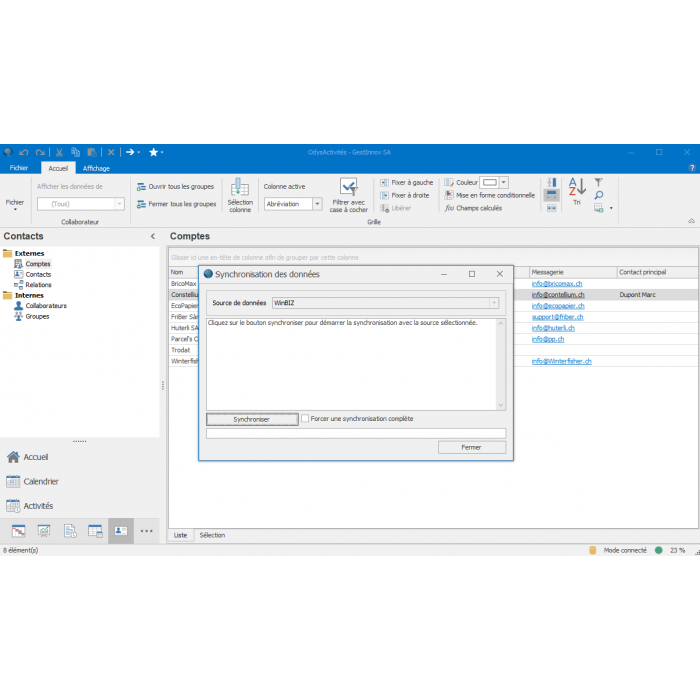Click the green connection status indicator
Image resolution: width=700 pixels, height=700 pixels.
pyautogui.click(x=658, y=550)
